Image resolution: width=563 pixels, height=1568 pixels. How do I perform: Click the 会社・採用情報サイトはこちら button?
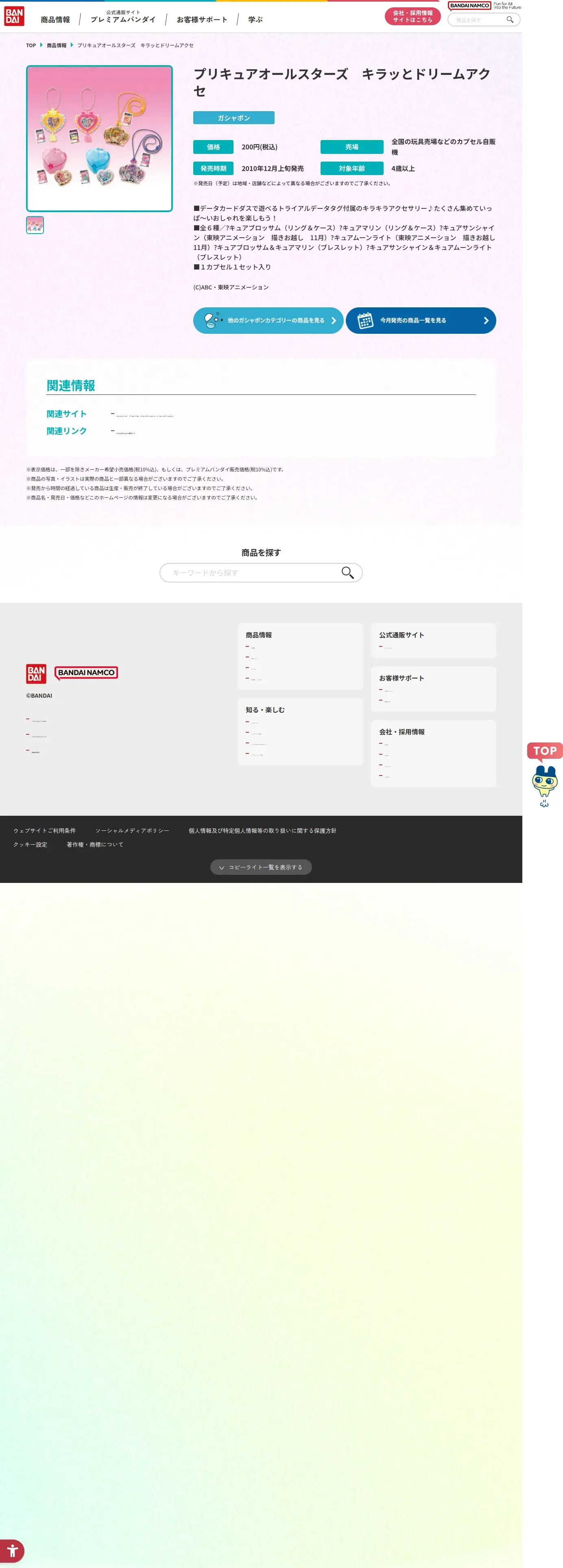pyautogui.click(x=412, y=16)
